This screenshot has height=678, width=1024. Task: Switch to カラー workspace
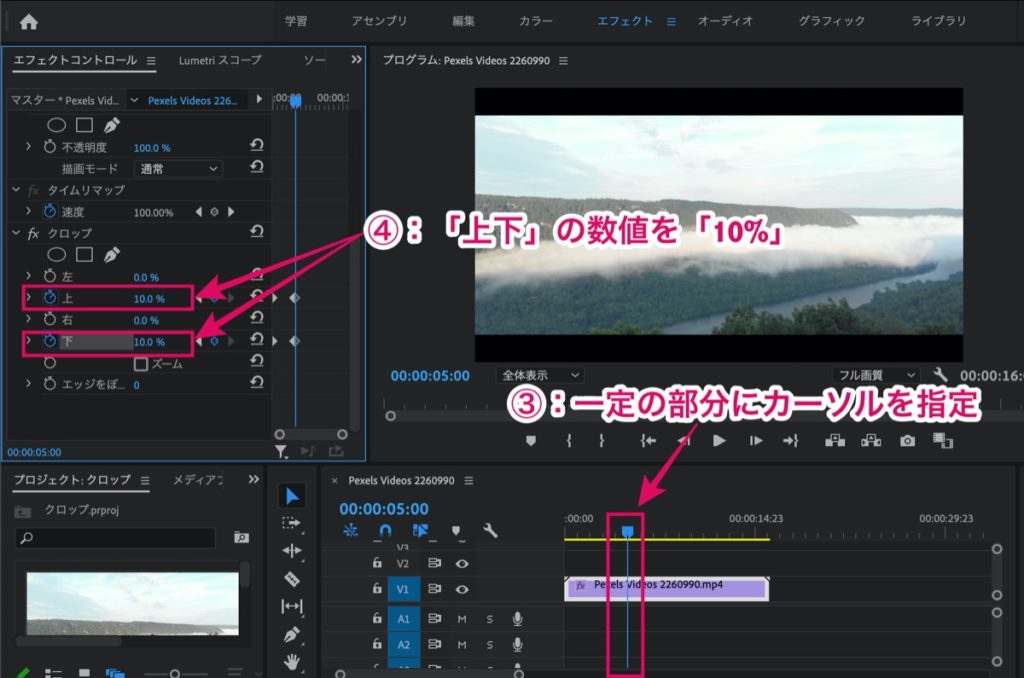coord(536,21)
